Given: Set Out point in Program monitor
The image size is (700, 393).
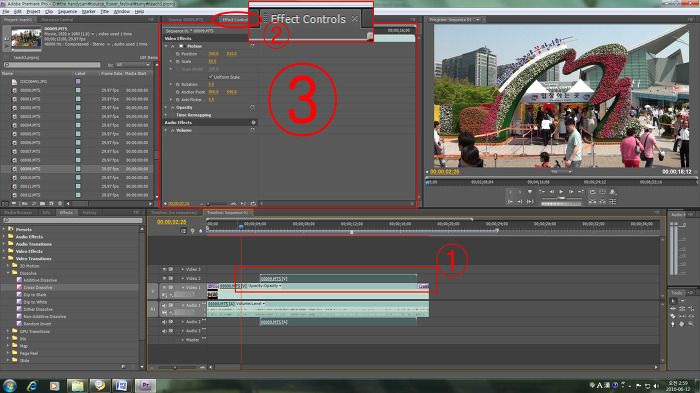Looking at the screenshot, I should 520,192.
